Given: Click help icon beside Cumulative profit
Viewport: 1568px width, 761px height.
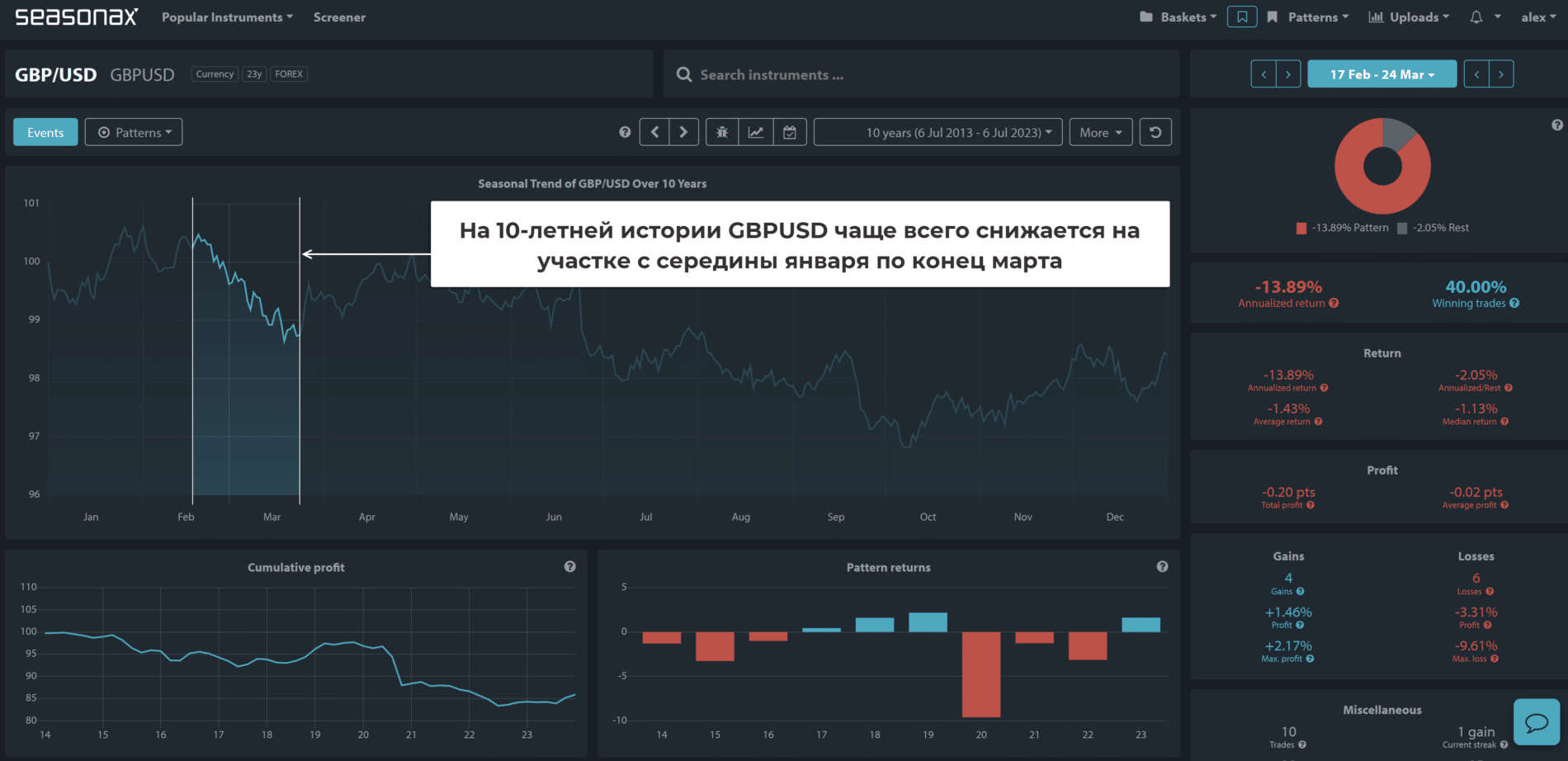Looking at the screenshot, I should pyautogui.click(x=569, y=567).
